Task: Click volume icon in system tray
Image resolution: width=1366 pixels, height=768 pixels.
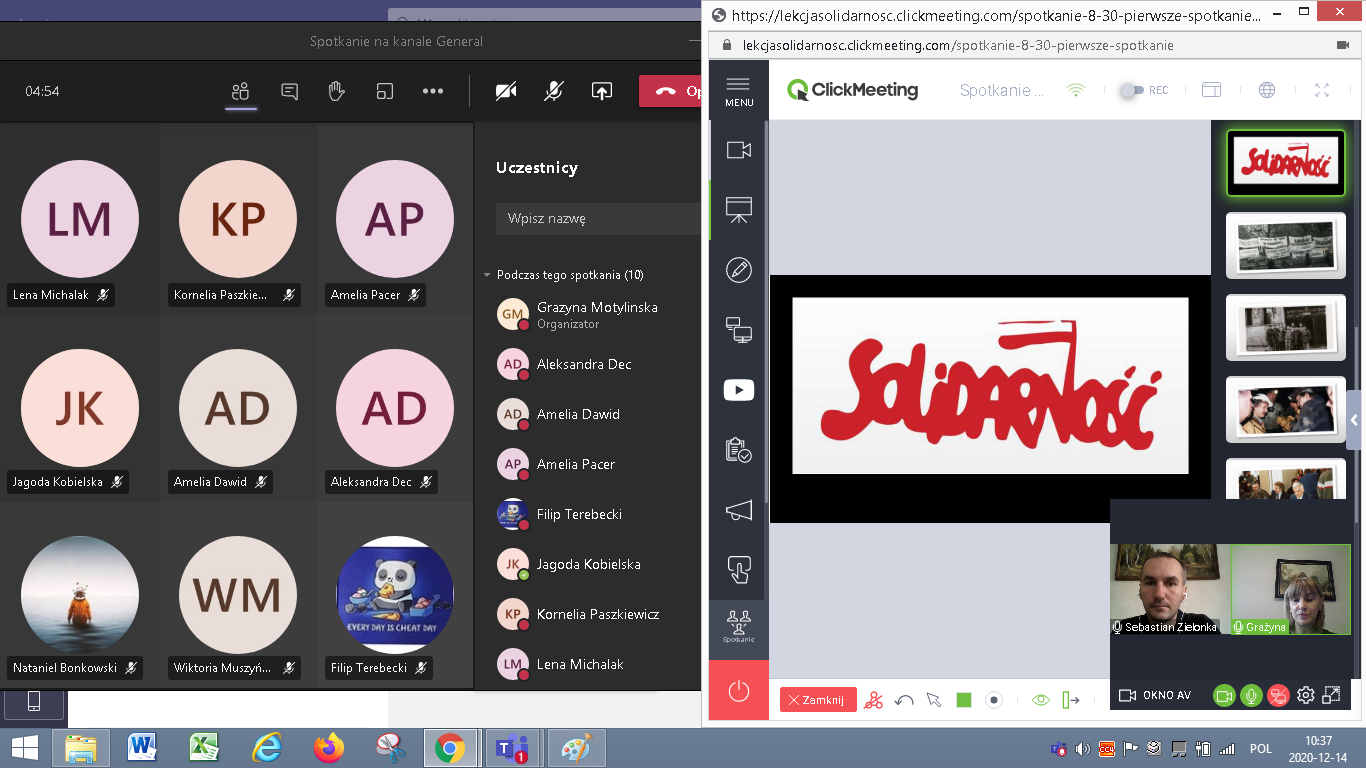Action: click(1083, 748)
